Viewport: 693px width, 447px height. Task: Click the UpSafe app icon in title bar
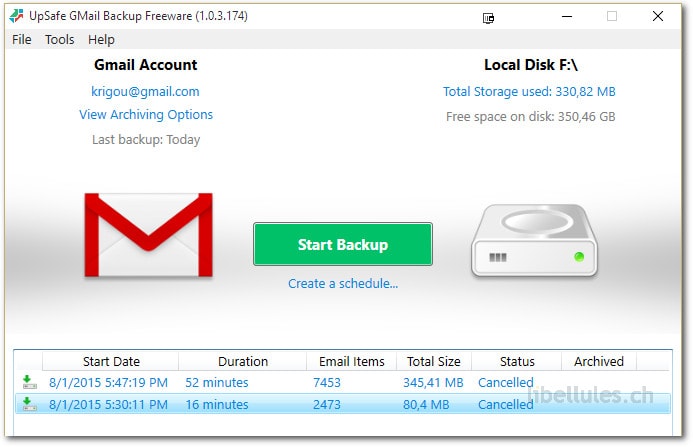17,16
